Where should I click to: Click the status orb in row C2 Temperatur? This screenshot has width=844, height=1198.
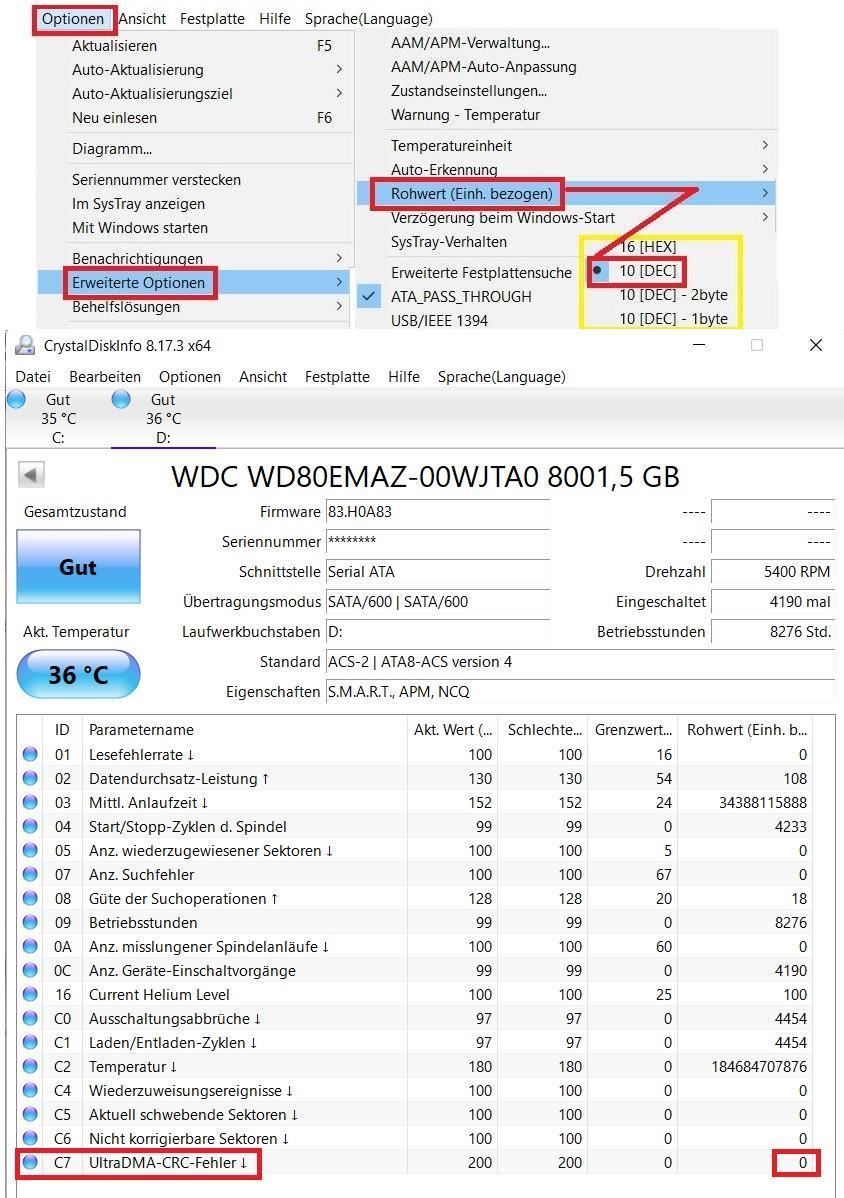(30, 1067)
